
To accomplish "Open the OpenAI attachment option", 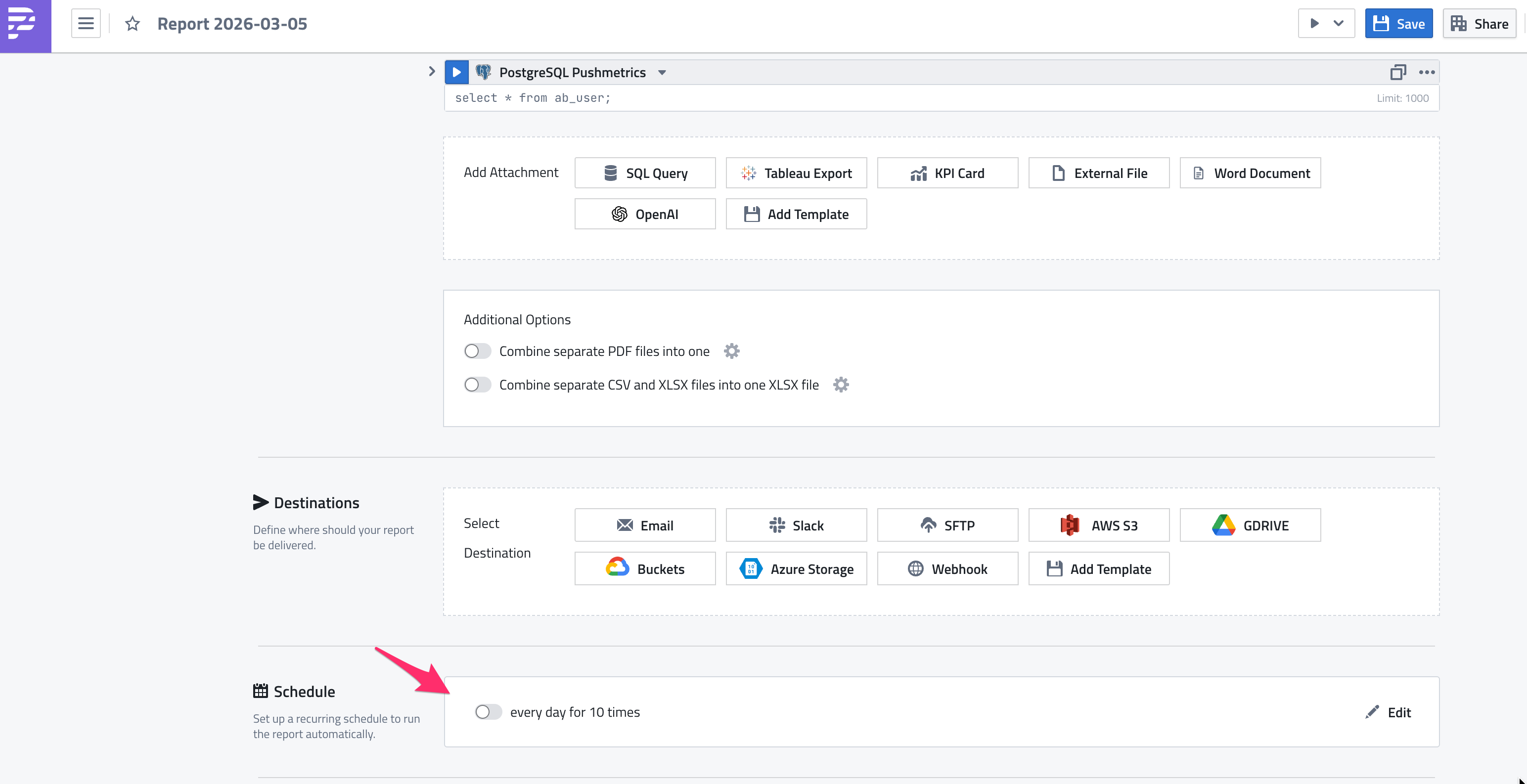I will [x=645, y=214].
